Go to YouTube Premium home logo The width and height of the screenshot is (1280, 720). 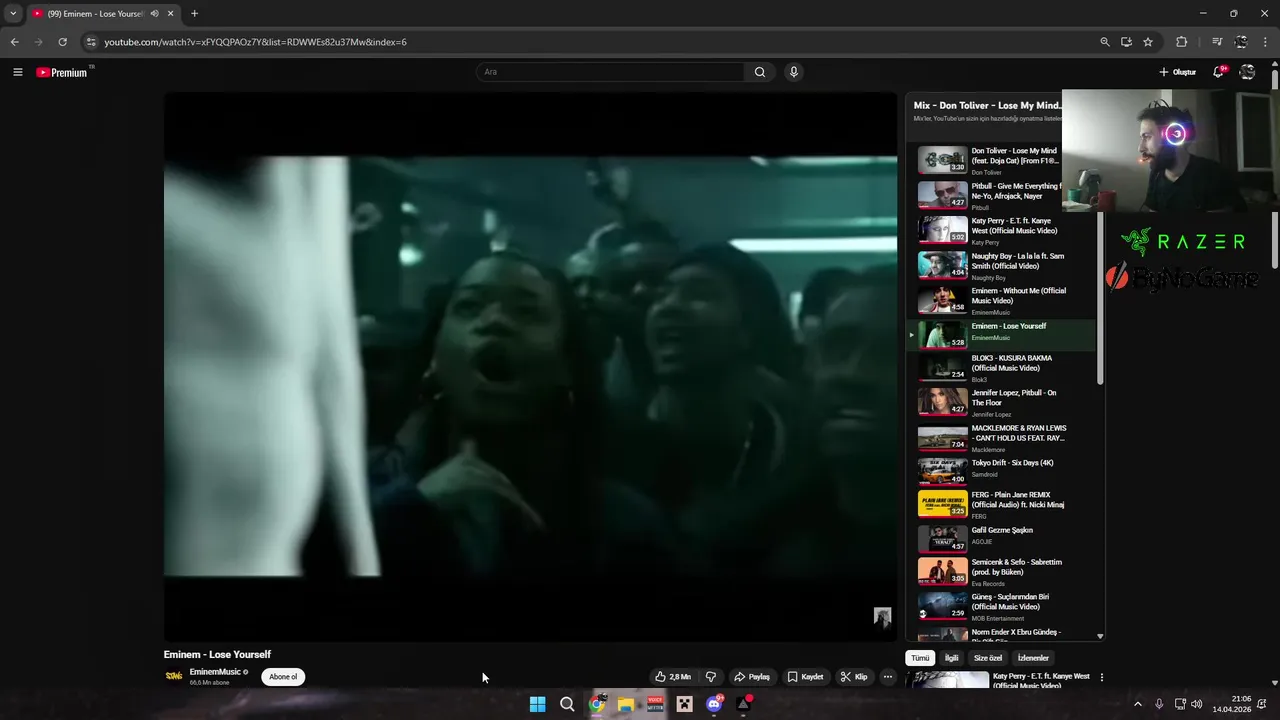62,72
